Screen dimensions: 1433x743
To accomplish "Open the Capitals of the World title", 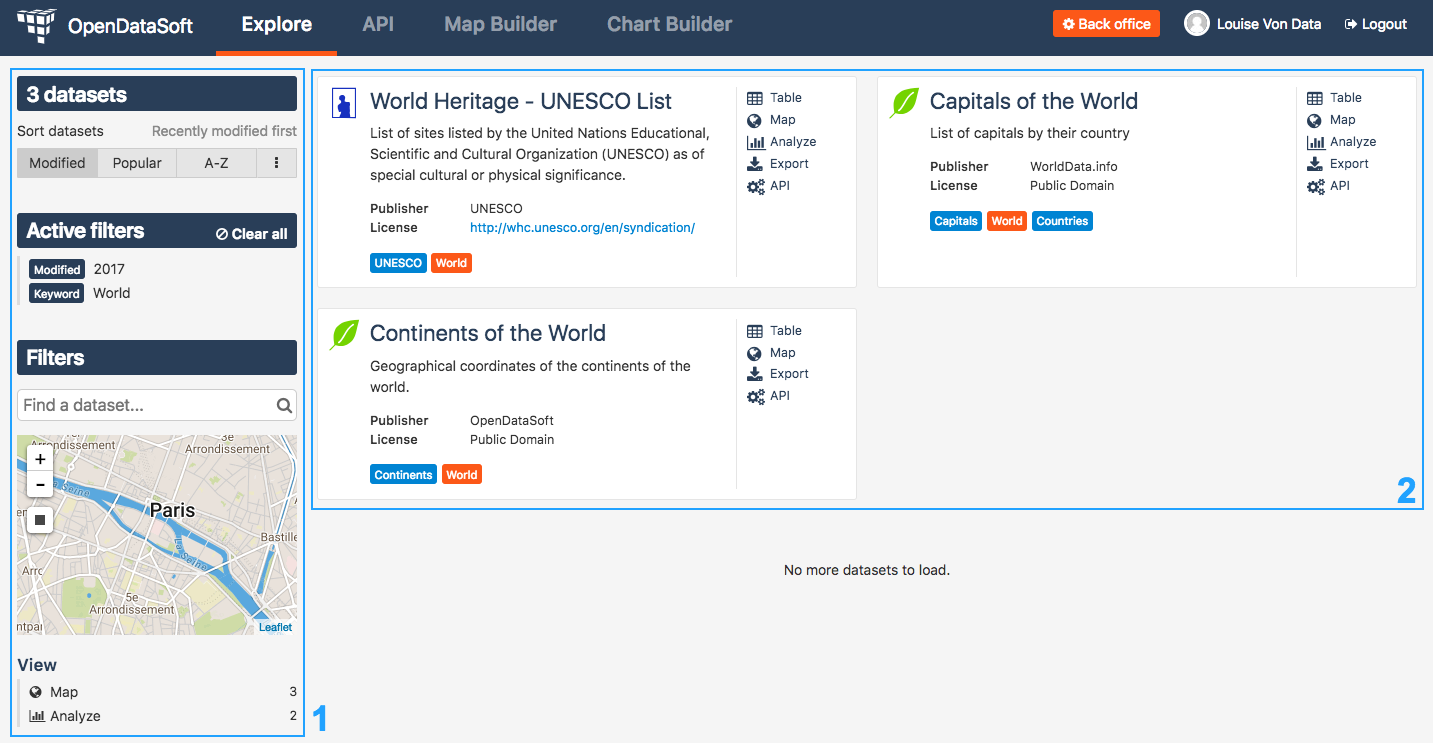I will pos(1034,101).
